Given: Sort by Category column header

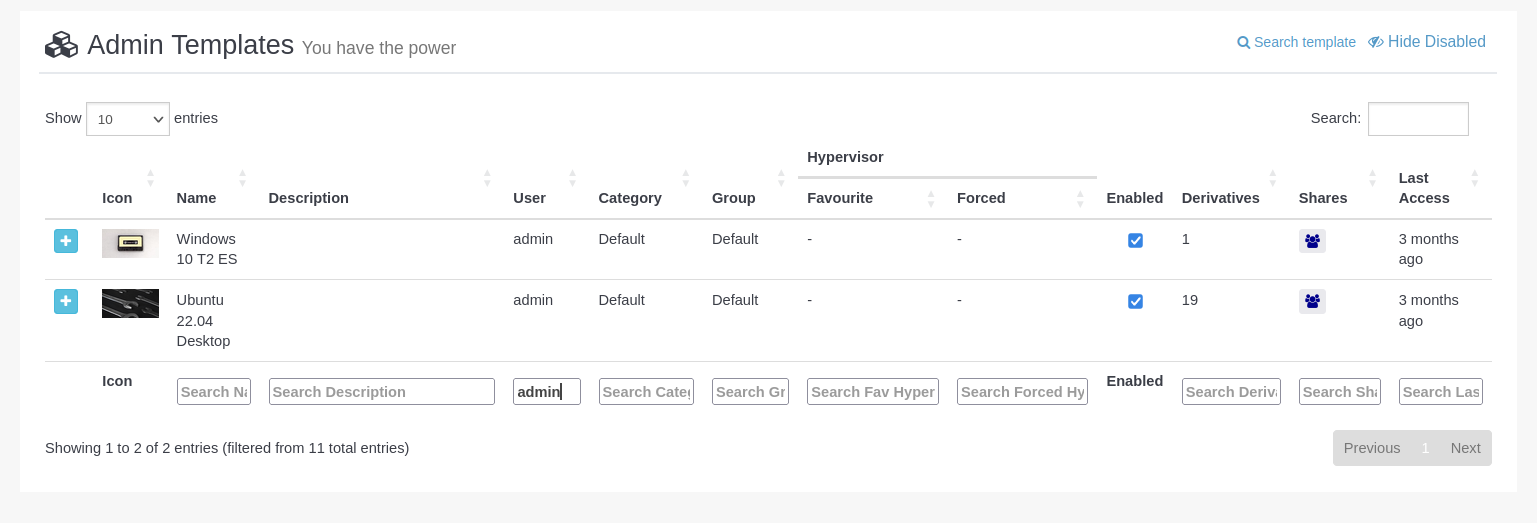Looking at the screenshot, I should [x=630, y=198].
